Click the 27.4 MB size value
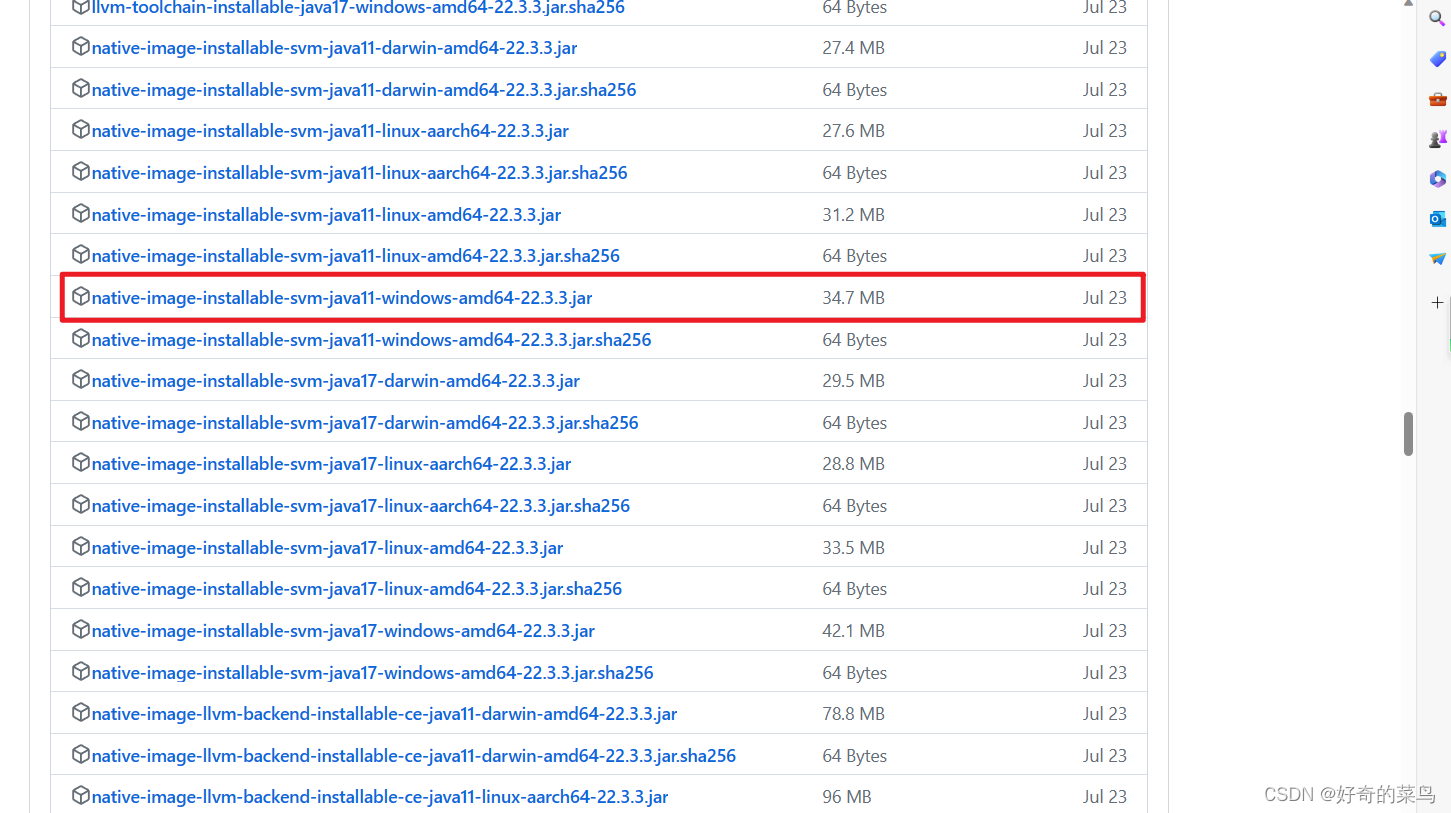Image resolution: width=1451 pixels, height=813 pixels. tap(853, 48)
